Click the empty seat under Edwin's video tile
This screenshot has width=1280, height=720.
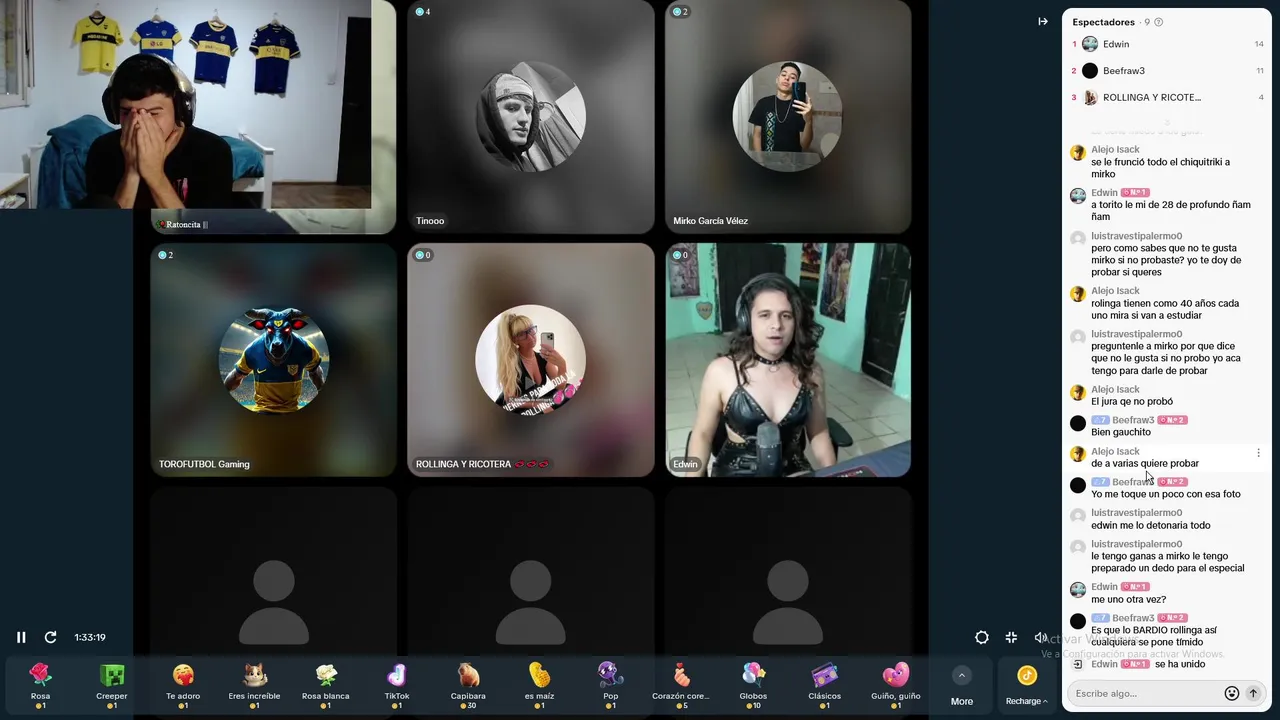coord(788,600)
